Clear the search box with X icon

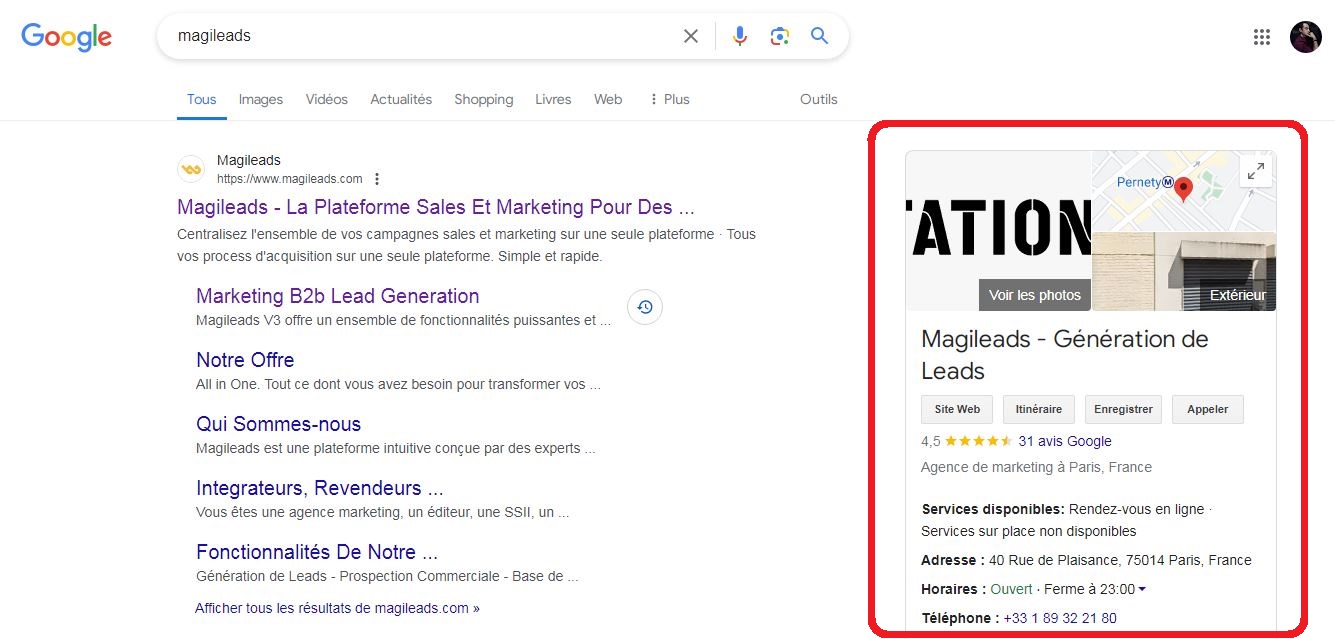691,36
